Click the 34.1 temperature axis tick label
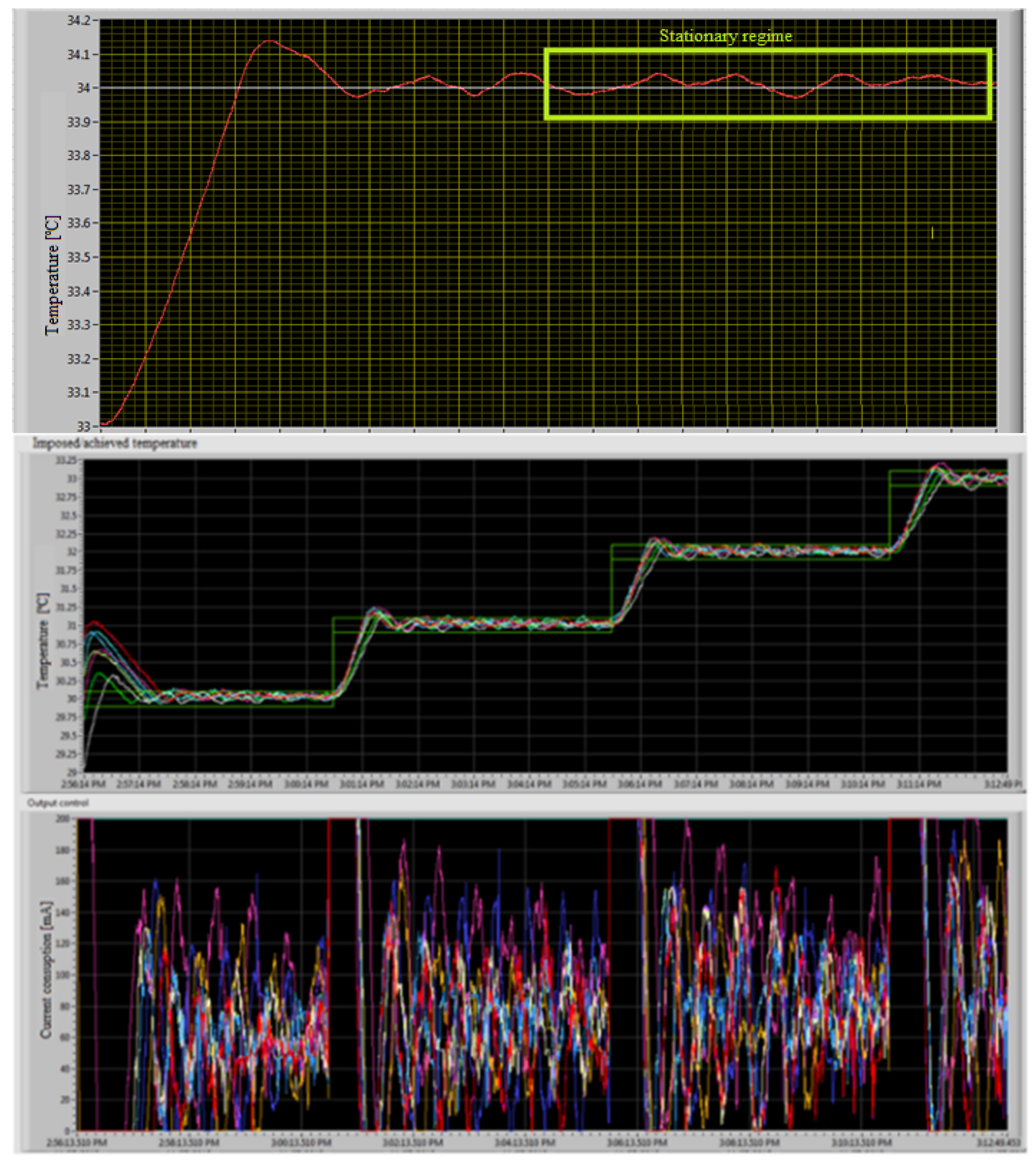Image resolution: width=1036 pixels, height=1167 pixels. pyautogui.click(x=79, y=55)
